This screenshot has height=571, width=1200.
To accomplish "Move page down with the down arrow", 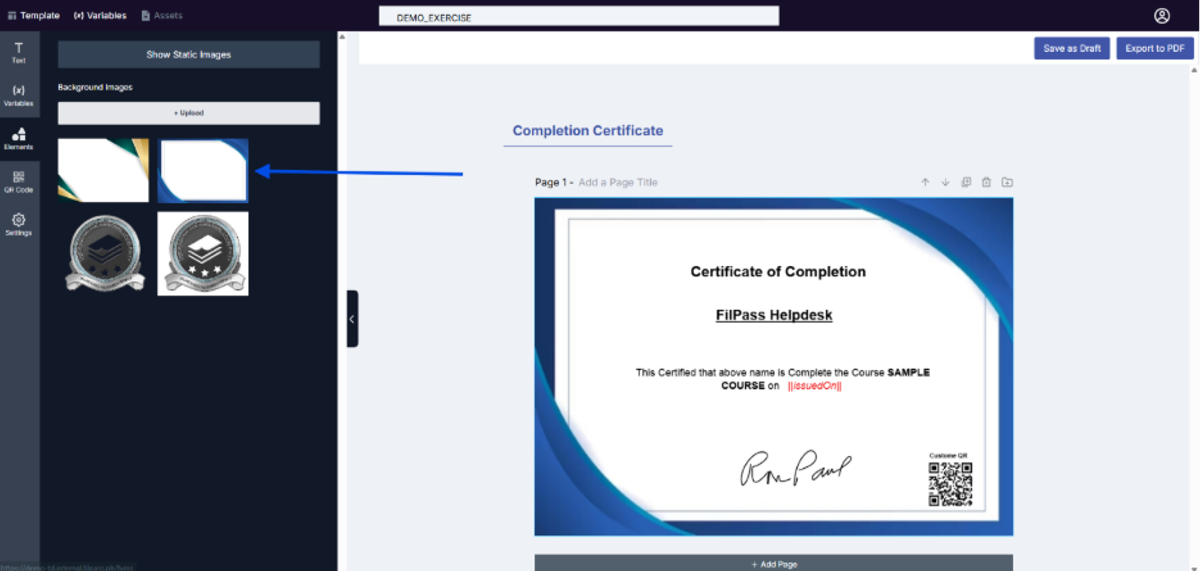I will tap(945, 182).
